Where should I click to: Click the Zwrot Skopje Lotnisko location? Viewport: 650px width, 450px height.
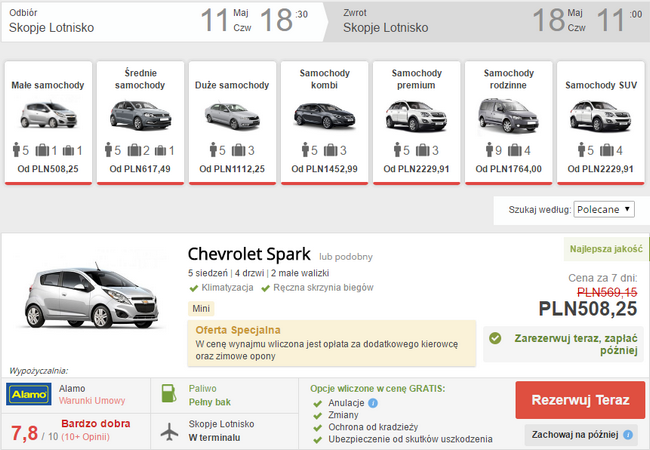[x=386, y=28]
